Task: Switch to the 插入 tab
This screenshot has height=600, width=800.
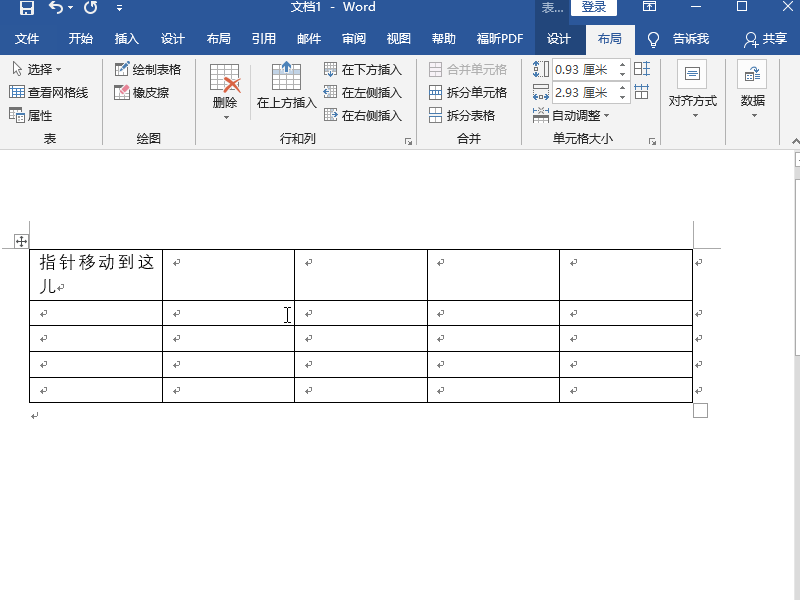Action: (127, 39)
